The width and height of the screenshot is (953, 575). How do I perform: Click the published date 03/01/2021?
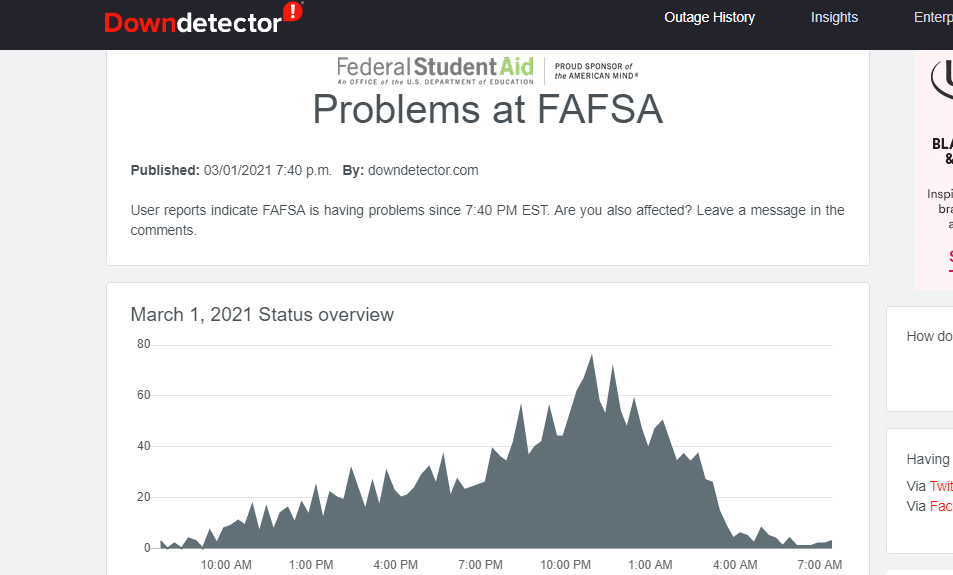point(267,170)
